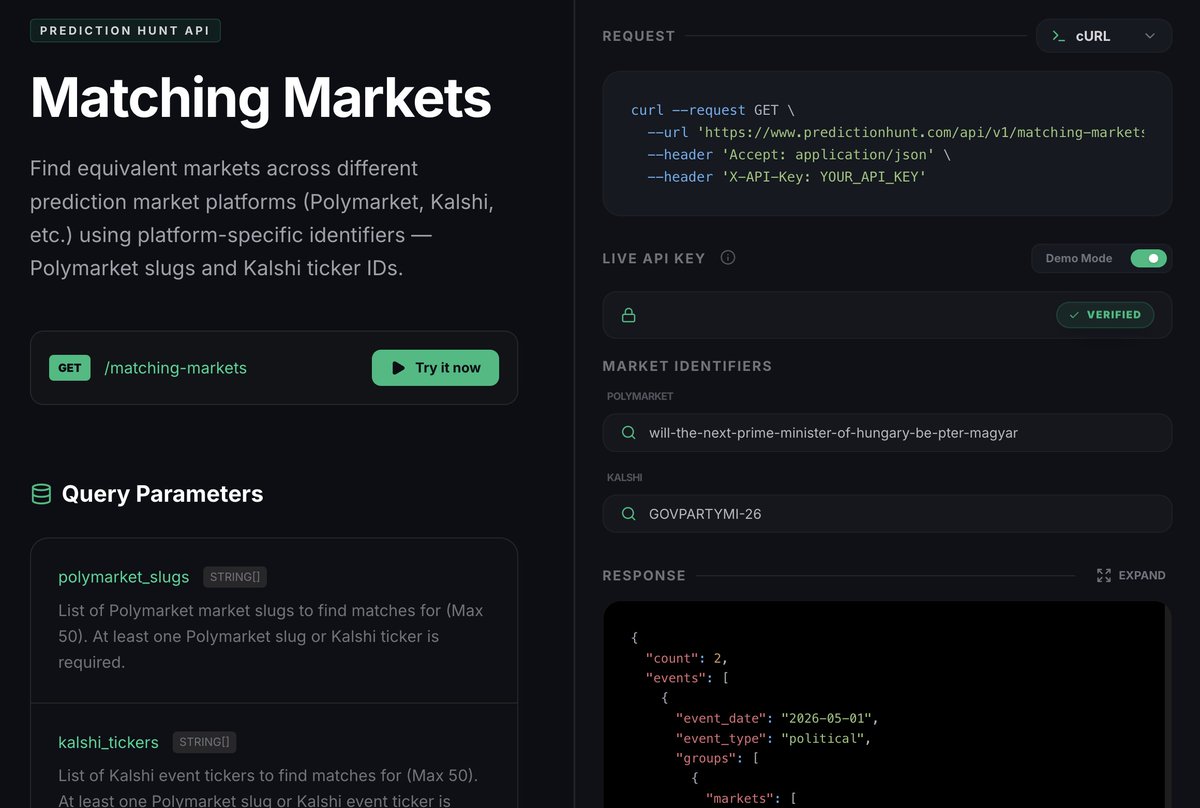
Task: Open the cURL language dropdown
Action: pos(1104,36)
